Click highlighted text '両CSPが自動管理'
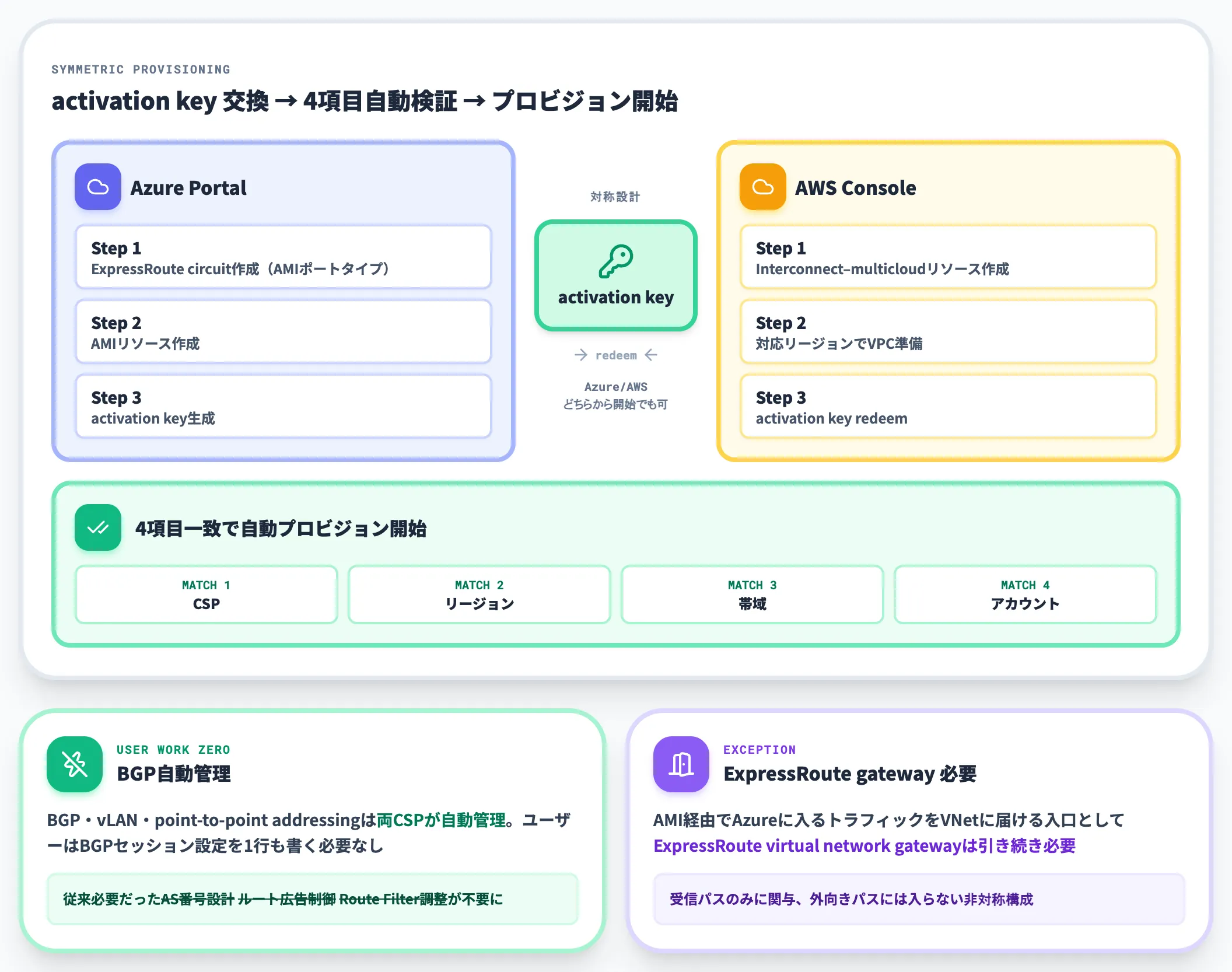Screen dimensions: 1232x972 [x=441, y=820]
